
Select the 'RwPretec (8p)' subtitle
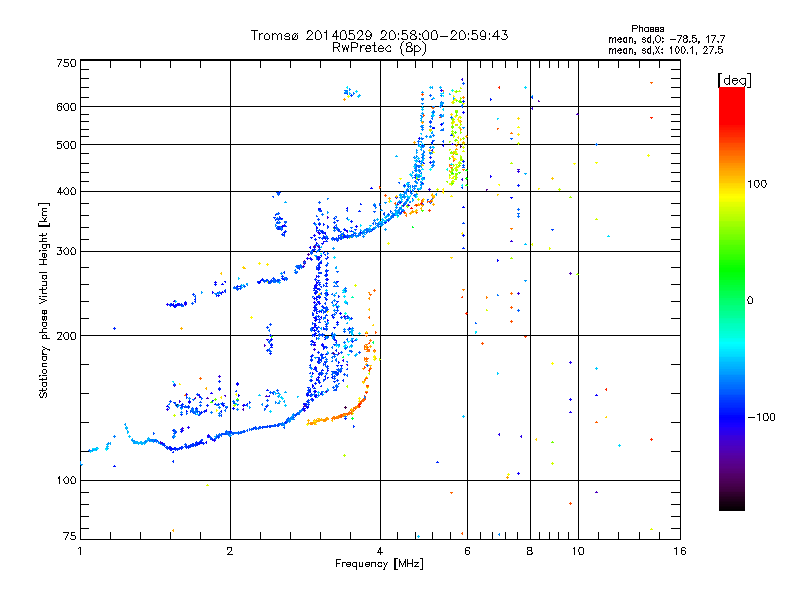[379, 48]
